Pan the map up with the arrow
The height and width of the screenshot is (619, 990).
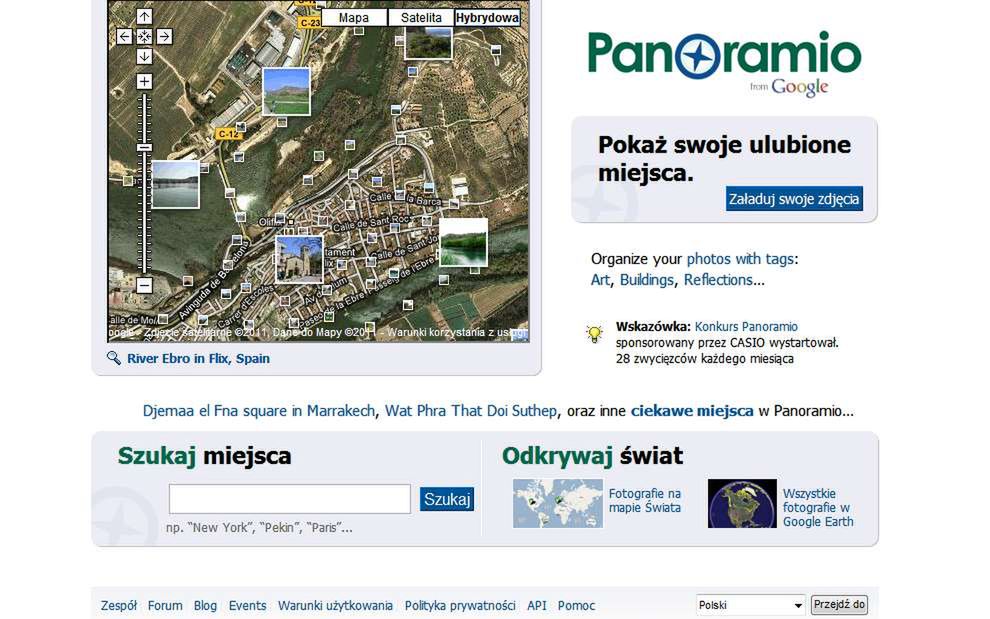[x=144, y=16]
